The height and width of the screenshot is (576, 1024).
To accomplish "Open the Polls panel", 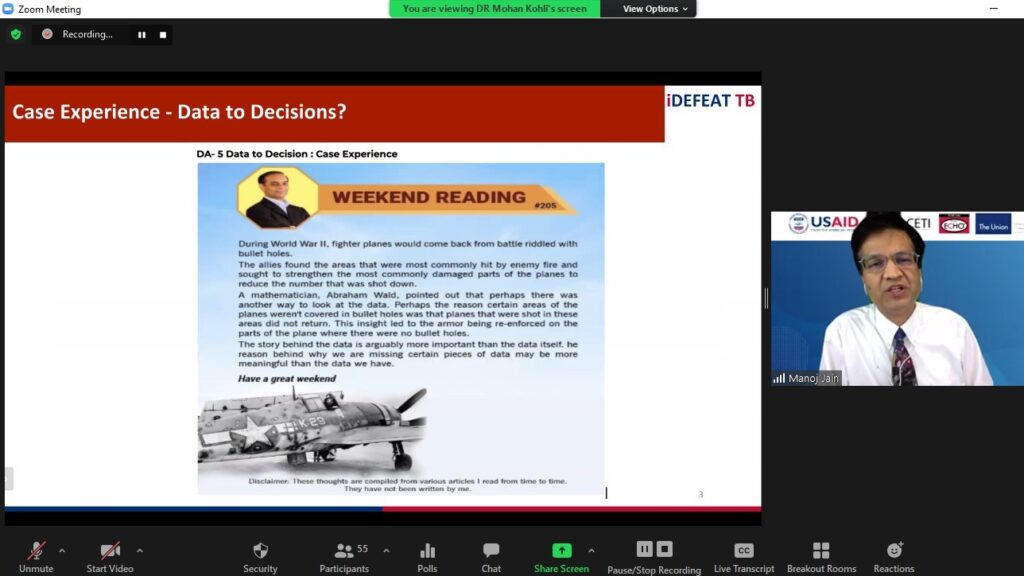I will [x=427, y=551].
